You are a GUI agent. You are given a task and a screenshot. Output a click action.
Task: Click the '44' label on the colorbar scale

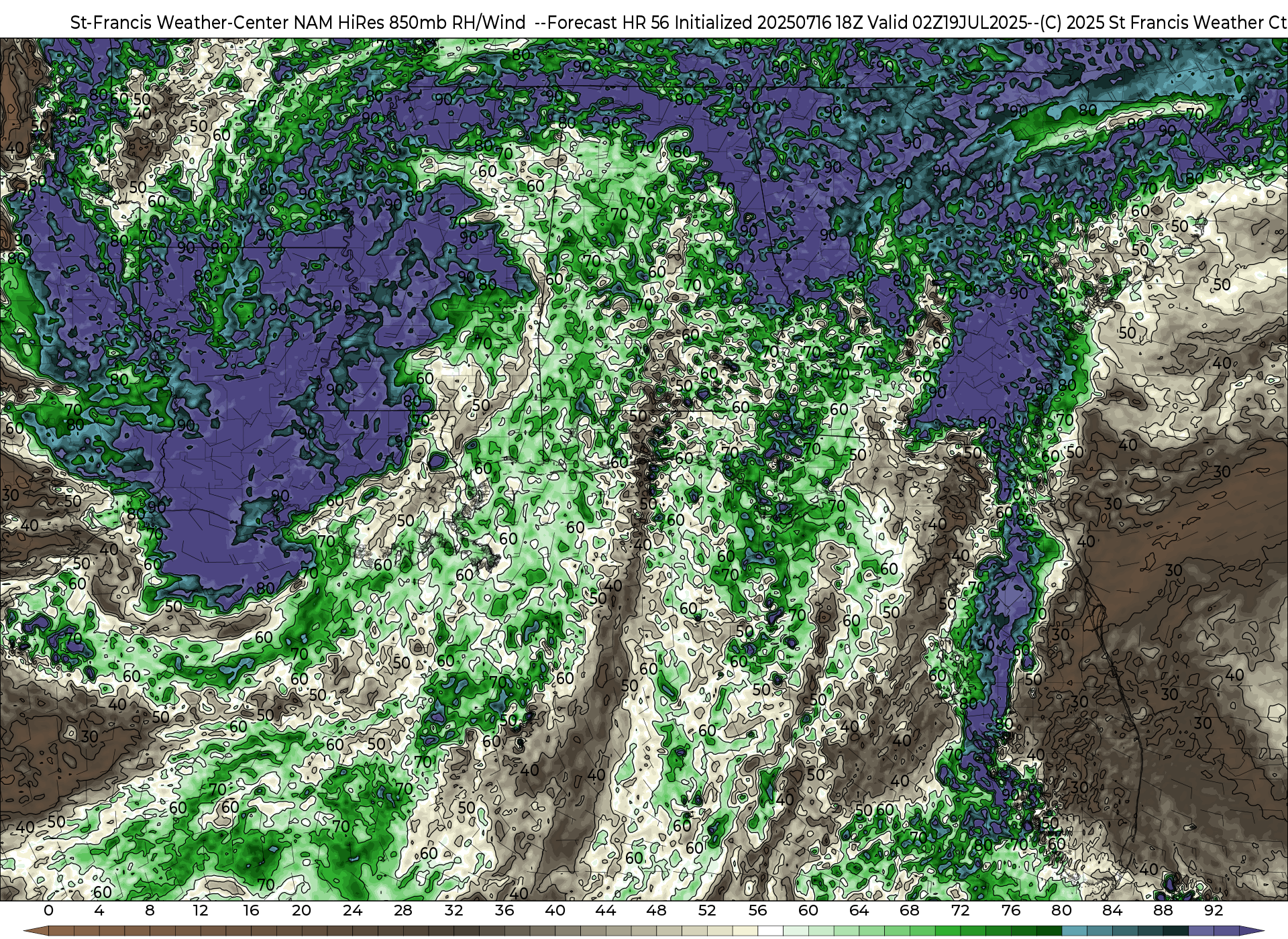point(606,911)
